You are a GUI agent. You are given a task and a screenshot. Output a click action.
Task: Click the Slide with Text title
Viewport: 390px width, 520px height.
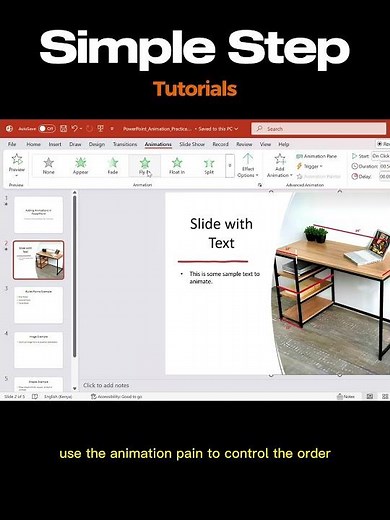(221, 233)
